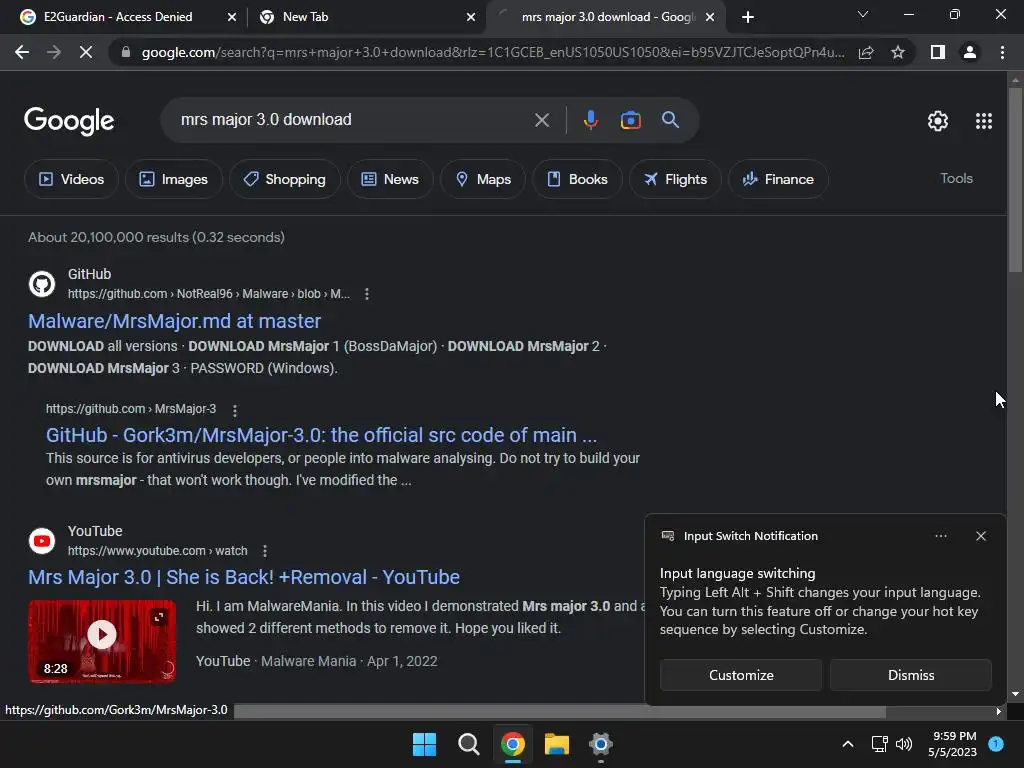Stop loading the current page
The image size is (1024, 768).
click(x=86, y=52)
